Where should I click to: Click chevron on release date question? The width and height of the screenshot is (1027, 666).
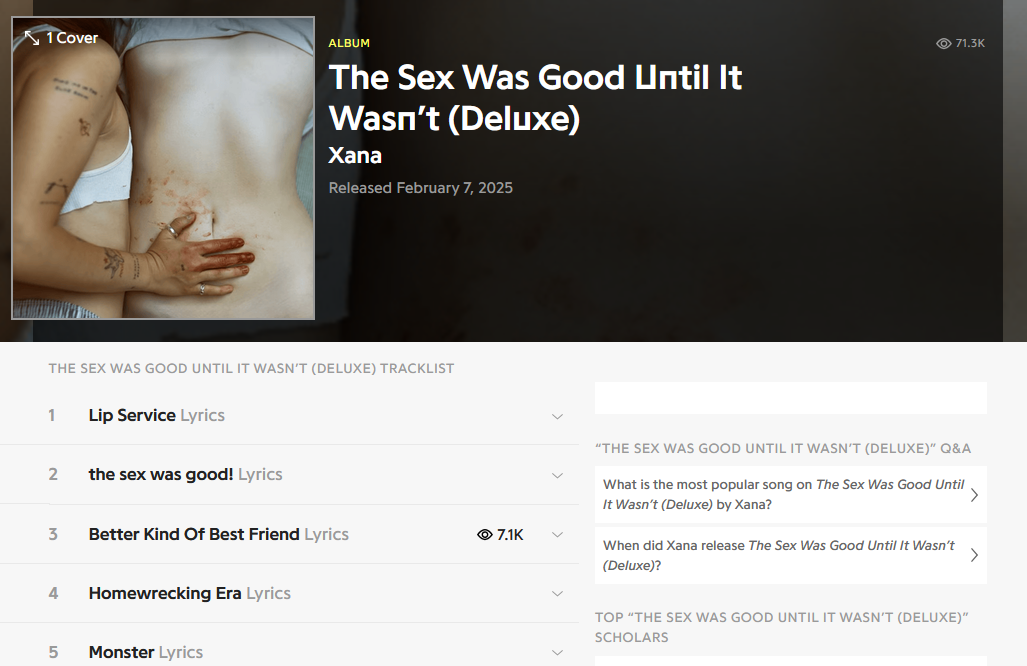(974, 556)
